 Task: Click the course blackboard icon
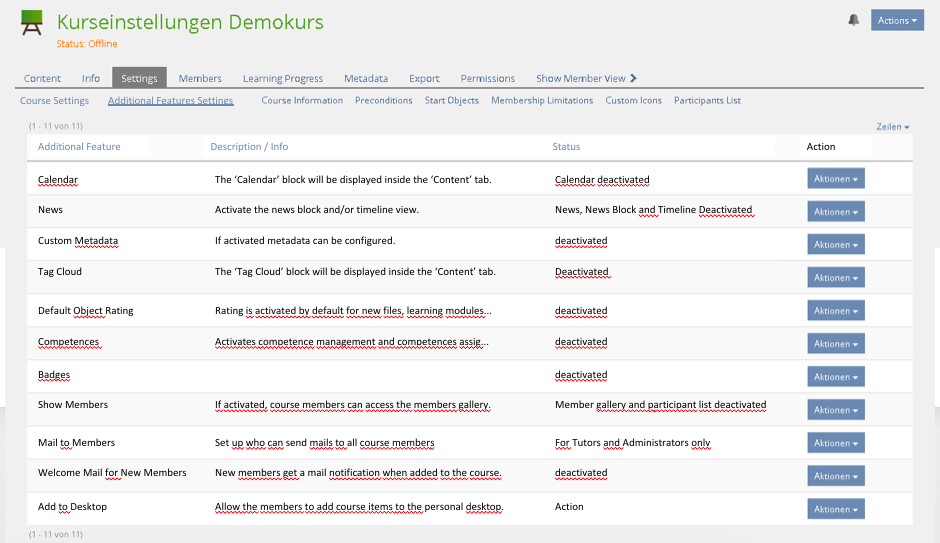point(32,24)
